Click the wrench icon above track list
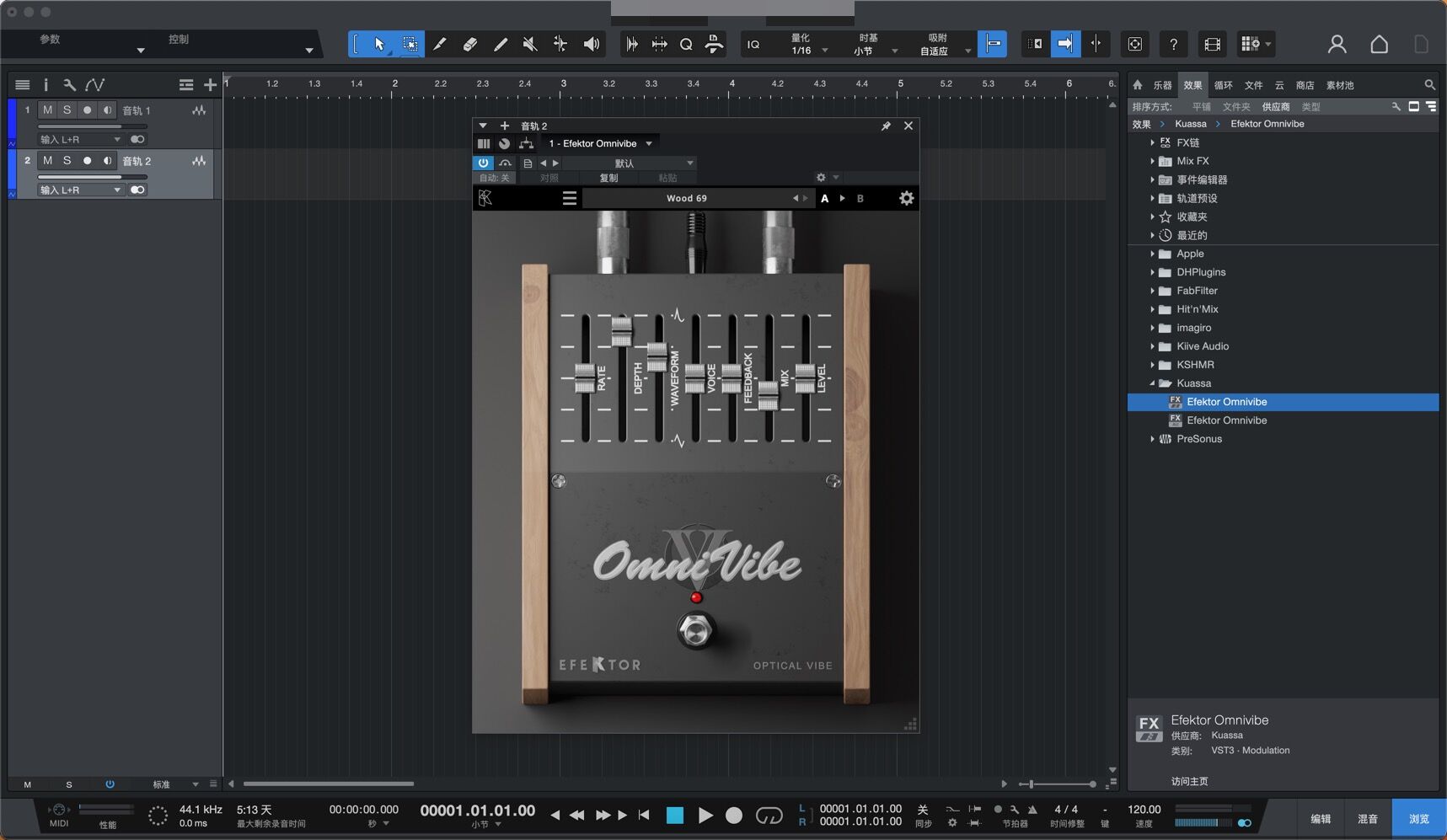1447x840 pixels. pyautogui.click(x=69, y=84)
